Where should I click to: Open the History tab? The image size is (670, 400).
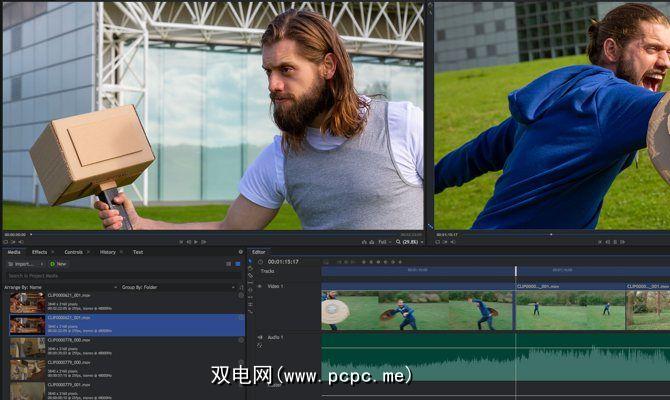point(108,252)
